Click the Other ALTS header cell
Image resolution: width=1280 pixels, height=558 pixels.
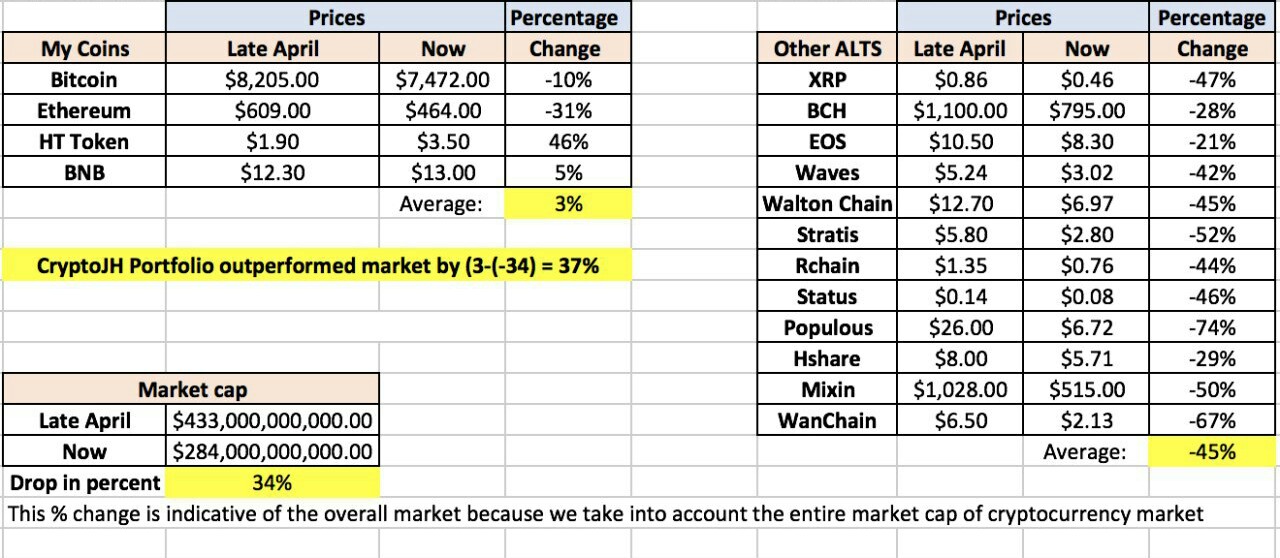(827, 49)
